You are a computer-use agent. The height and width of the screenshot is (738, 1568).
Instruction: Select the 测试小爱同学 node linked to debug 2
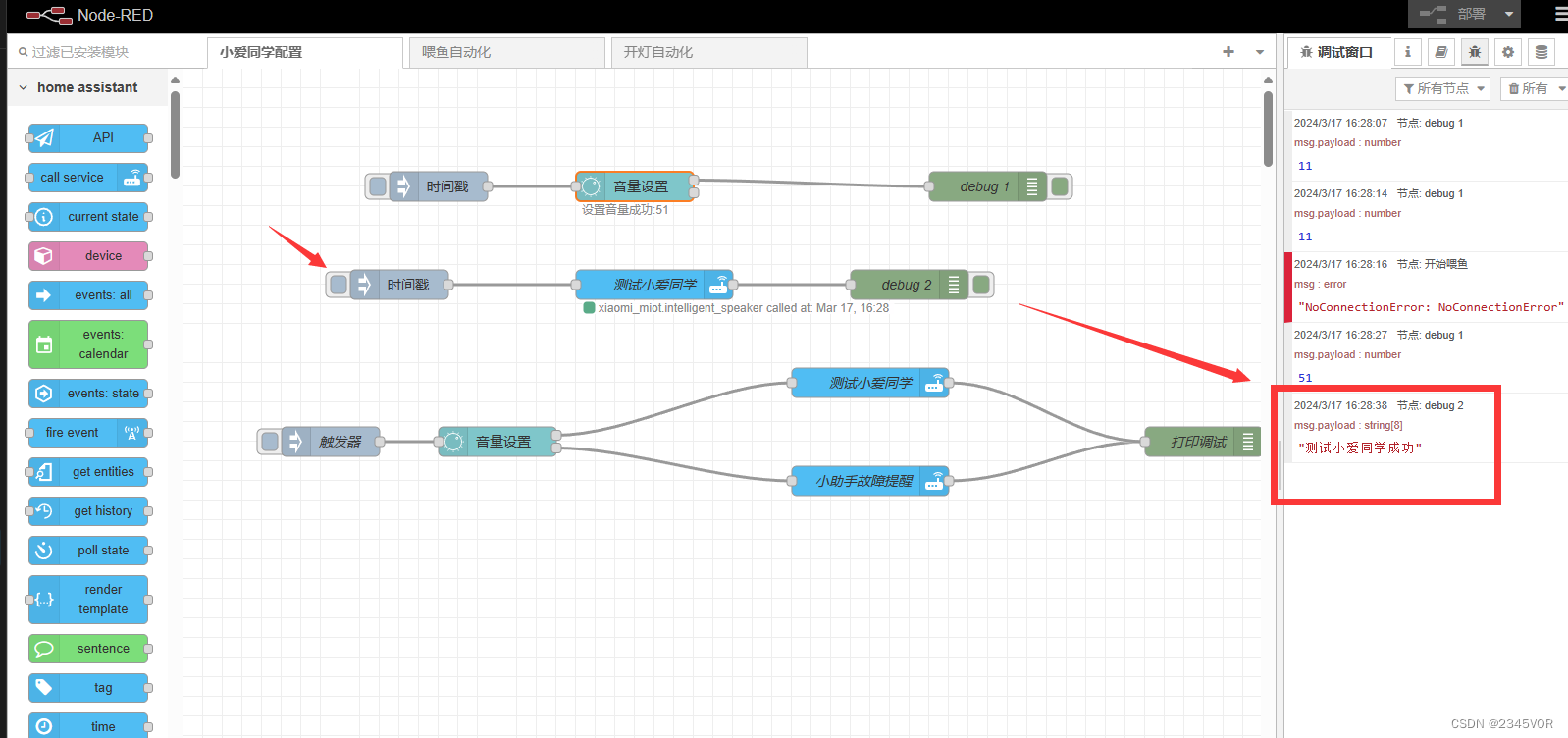[x=654, y=285]
